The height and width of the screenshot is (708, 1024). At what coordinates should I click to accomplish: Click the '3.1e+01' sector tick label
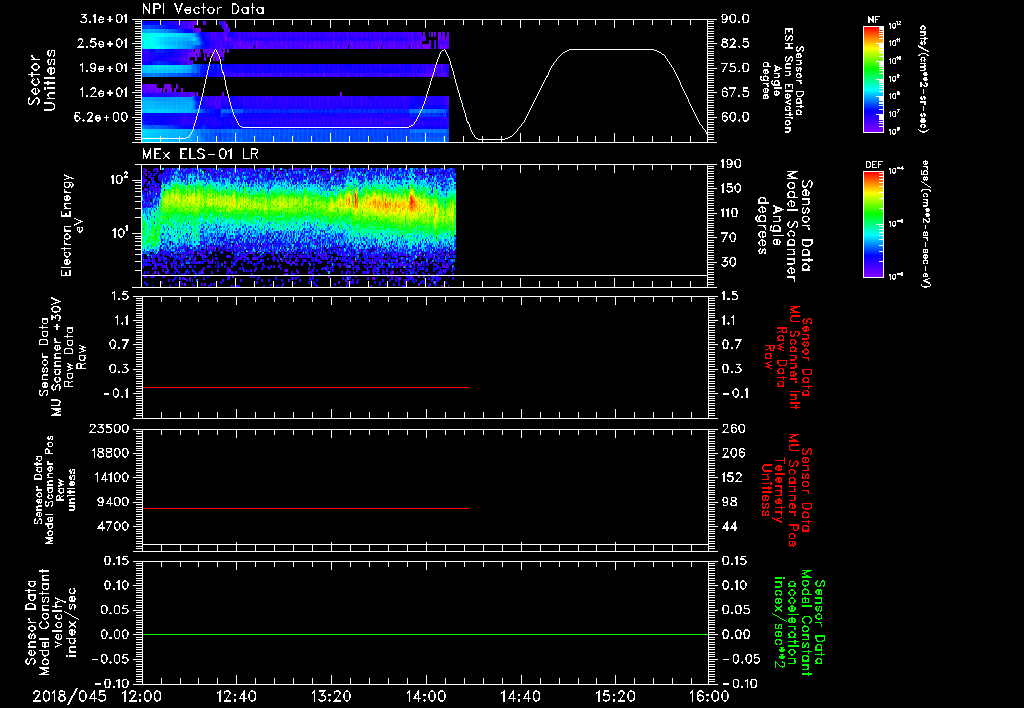(106, 19)
